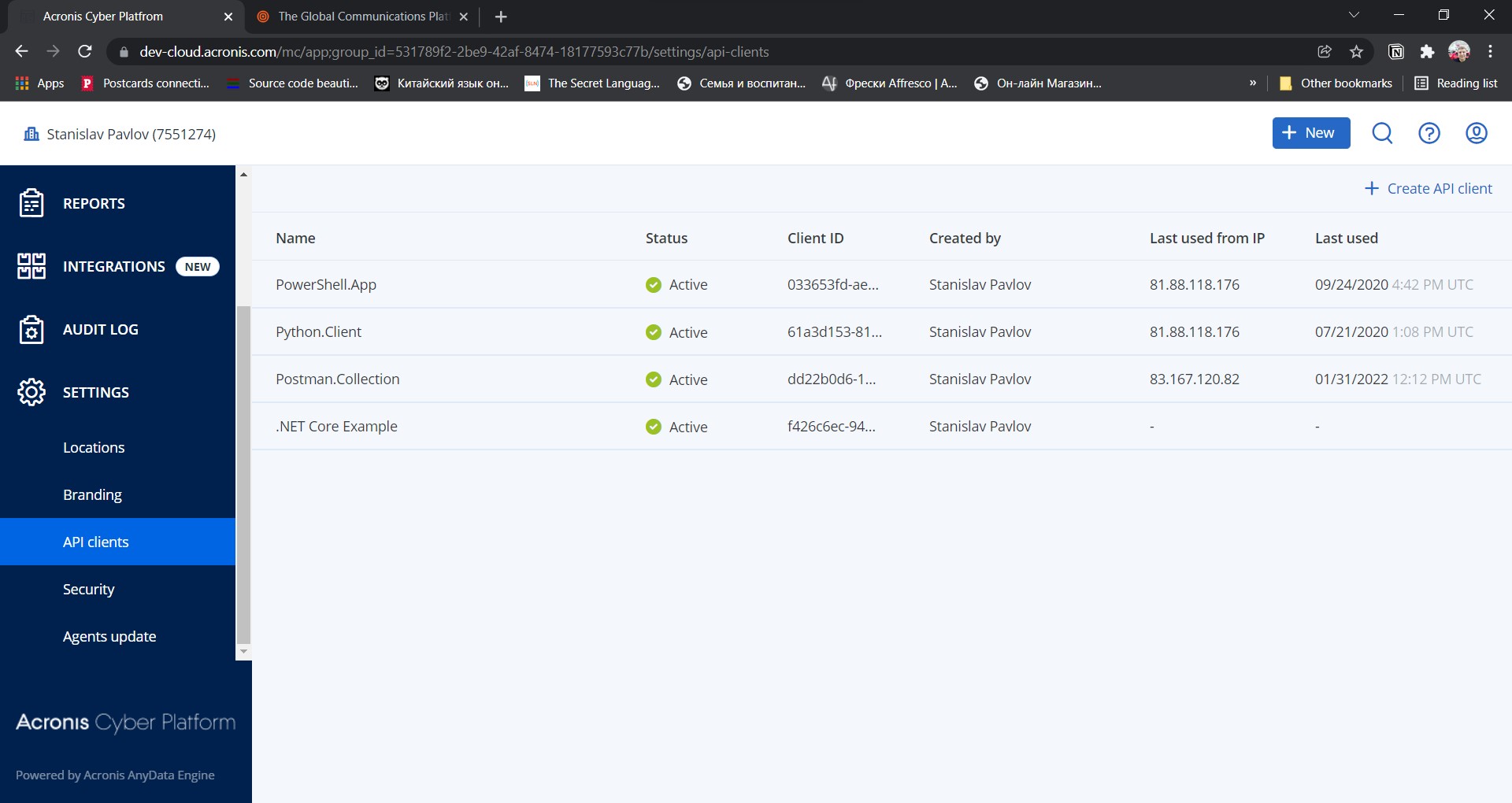Open the tab search dropdown arrow
This screenshot has height=803, width=1512.
(1354, 15)
